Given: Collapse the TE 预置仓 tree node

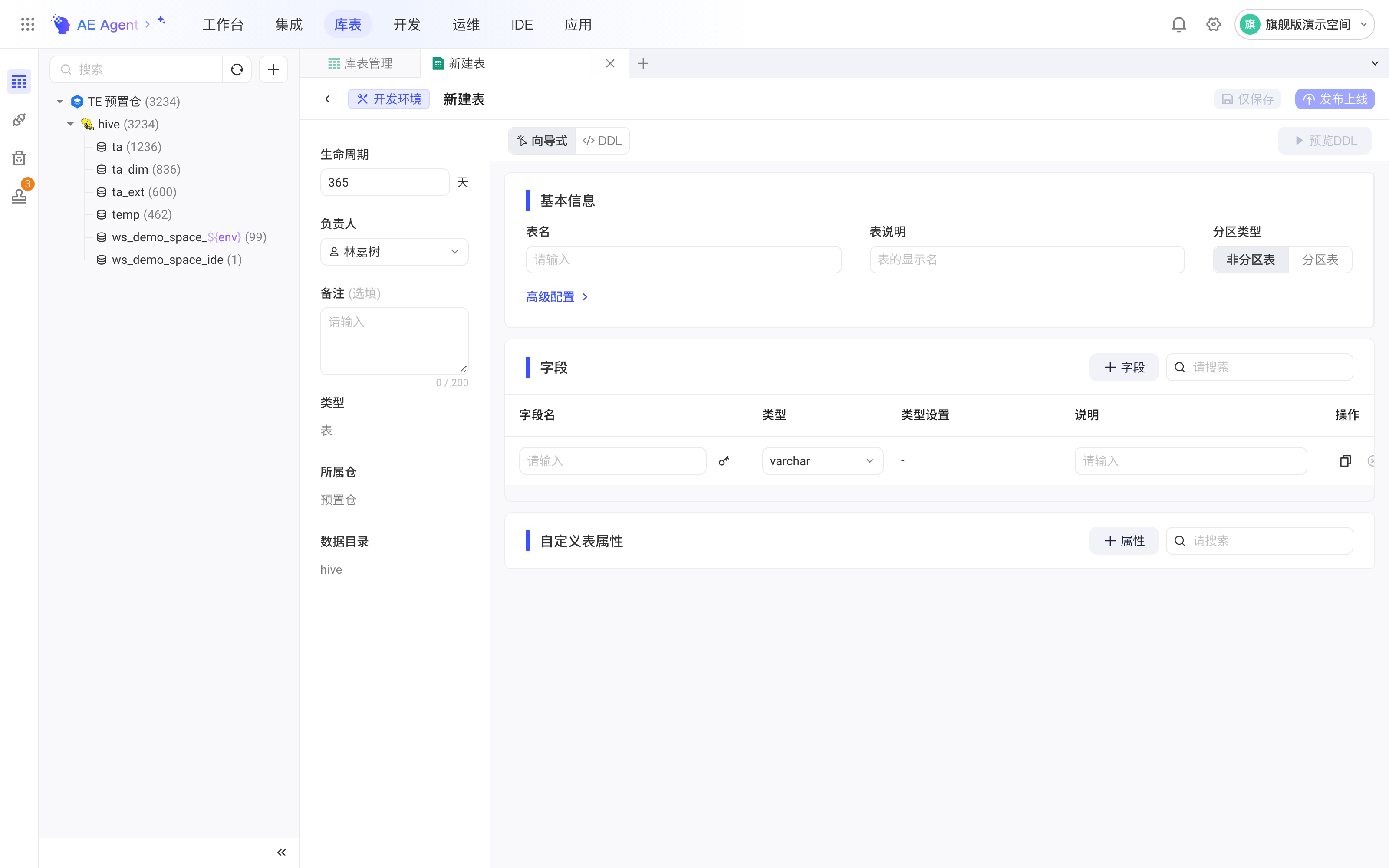Looking at the screenshot, I should [x=60, y=102].
